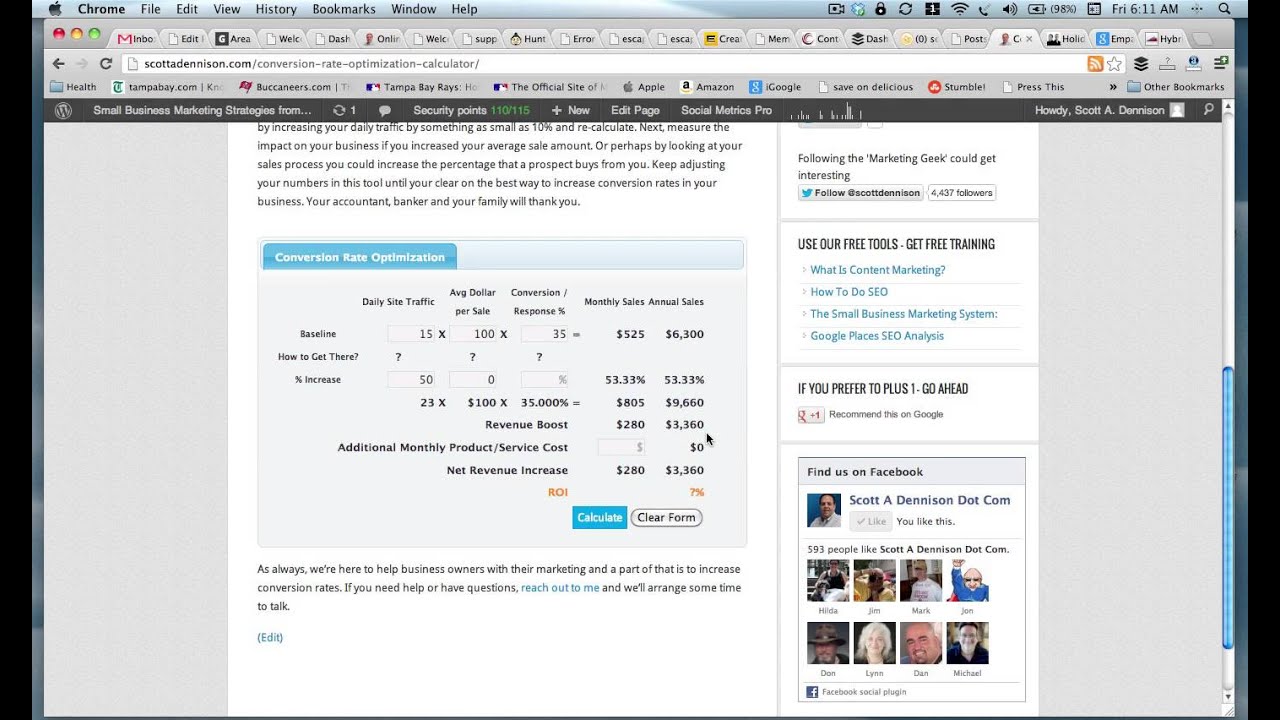Open What Is Content Marketing? link
The image size is (1280, 720).
tap(877, 270)
